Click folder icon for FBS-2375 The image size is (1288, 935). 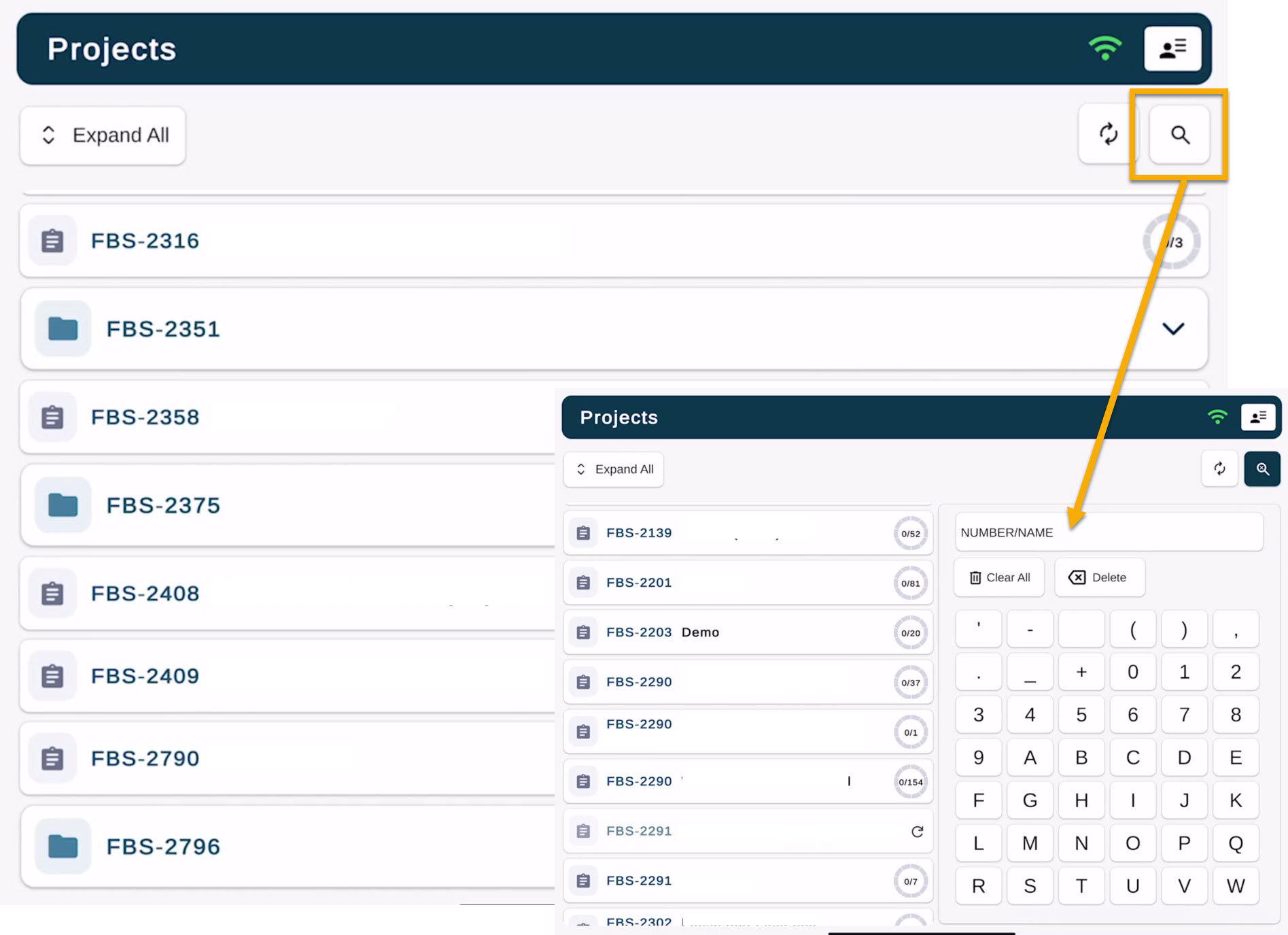pos(63,505)
